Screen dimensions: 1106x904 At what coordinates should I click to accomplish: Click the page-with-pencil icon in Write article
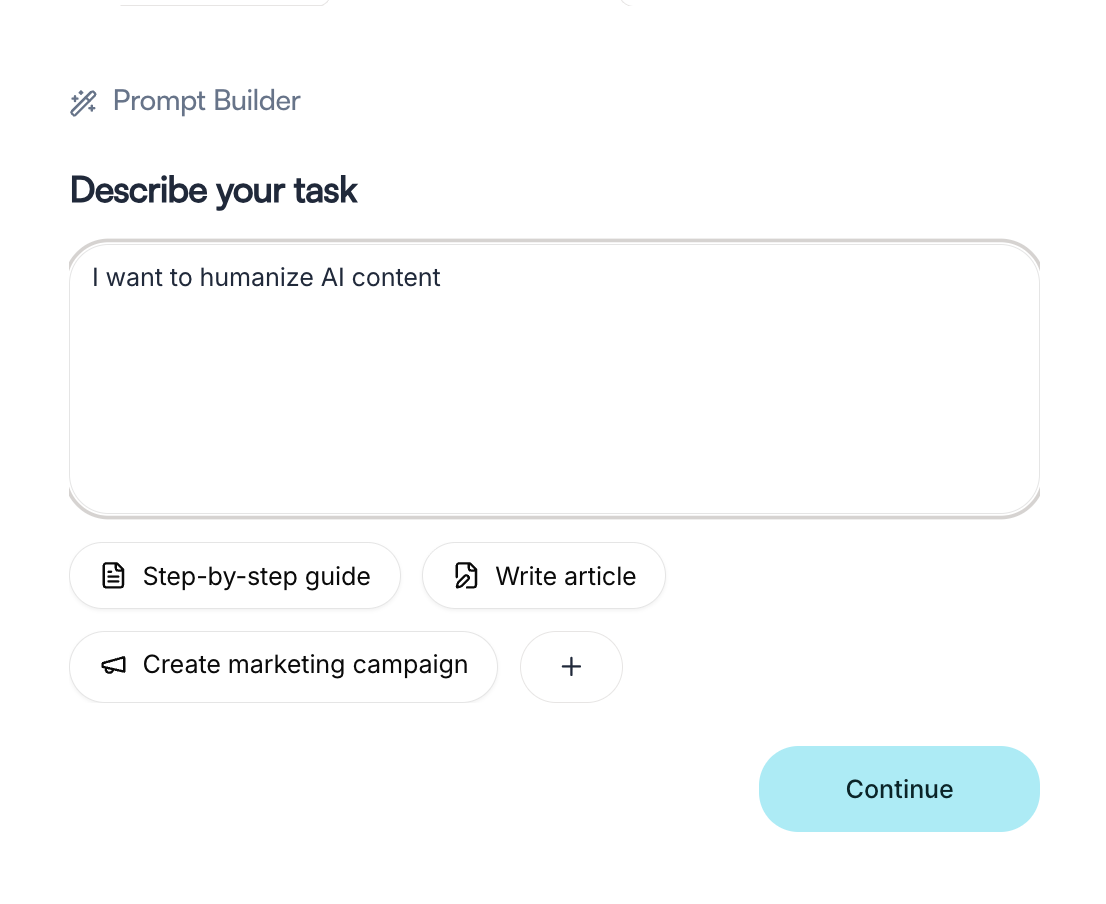pyautogui.click(x=466, y=576)
